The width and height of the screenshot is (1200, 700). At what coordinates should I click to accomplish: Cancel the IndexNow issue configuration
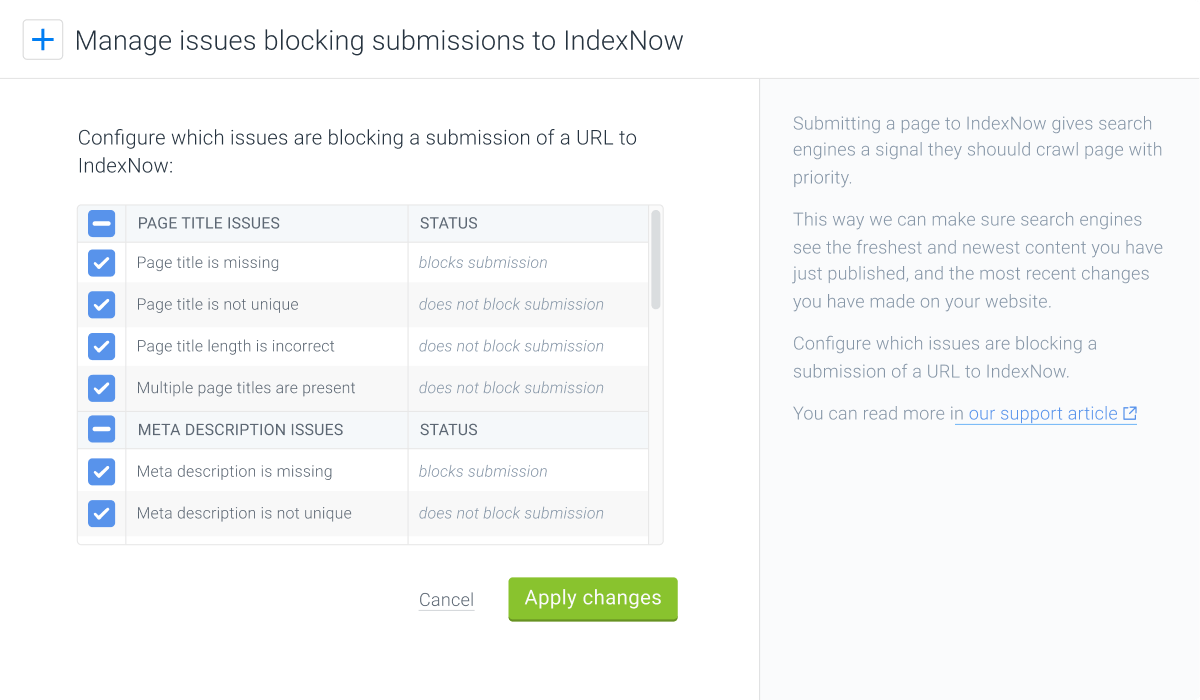[446, 600]
